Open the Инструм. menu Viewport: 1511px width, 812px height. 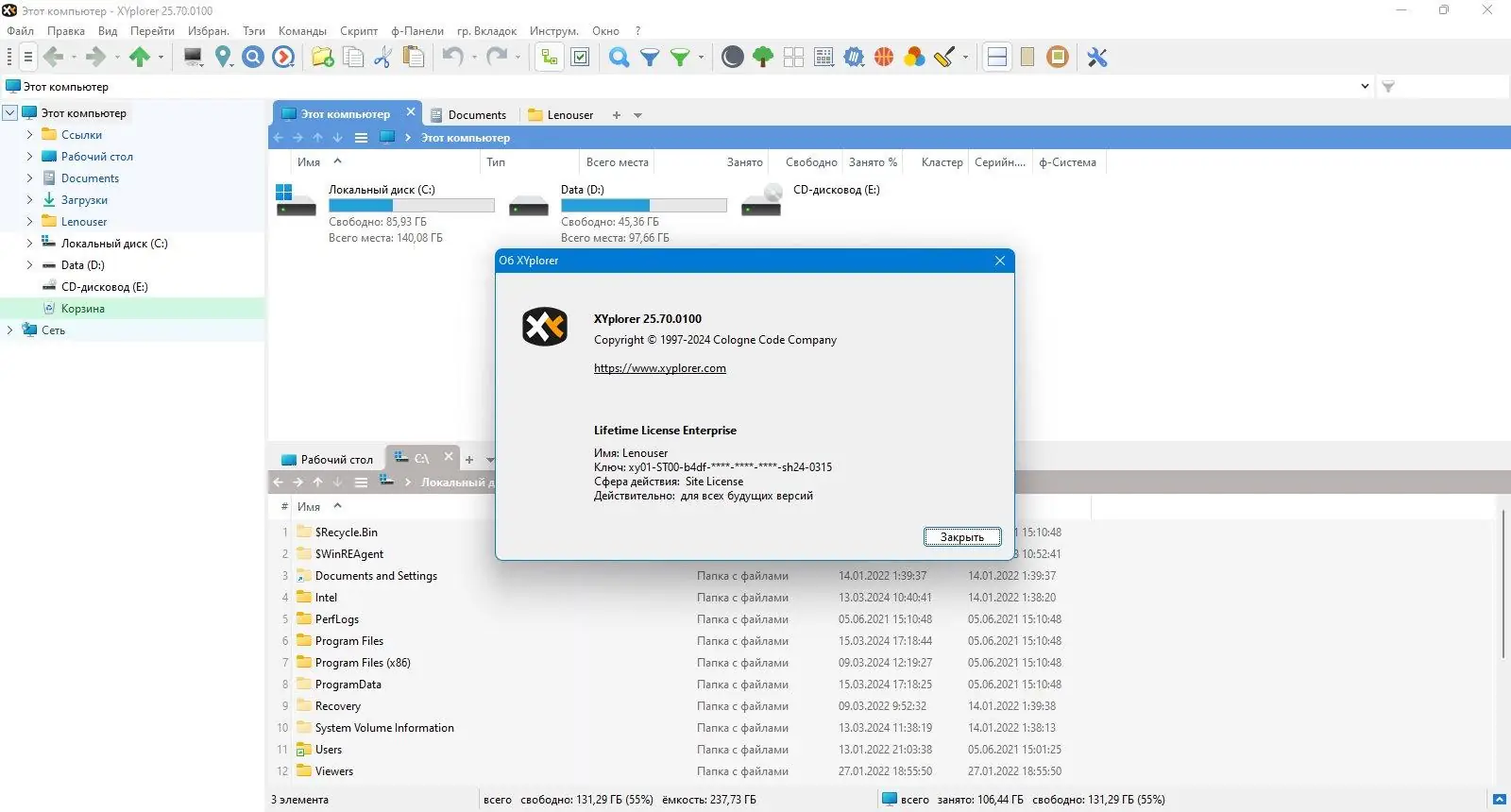(x=553, y=31)
